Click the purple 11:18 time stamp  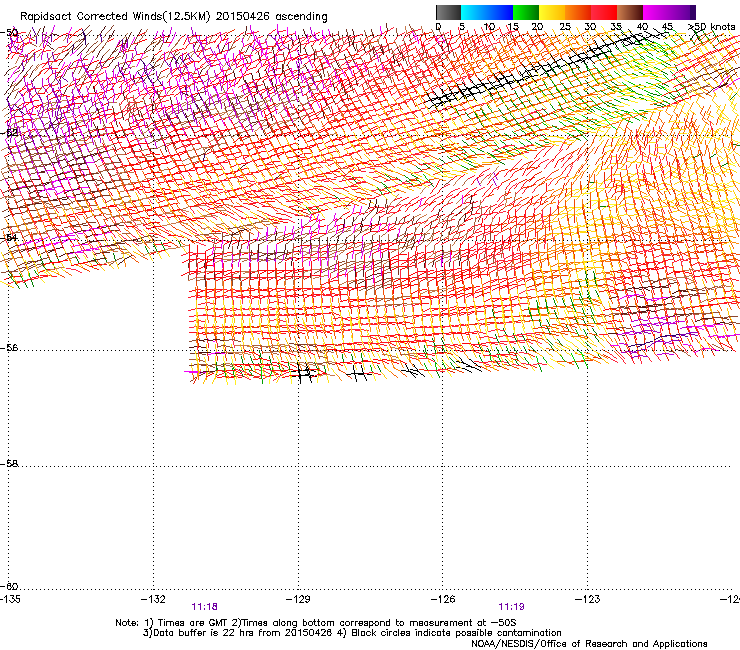(204, 607)
